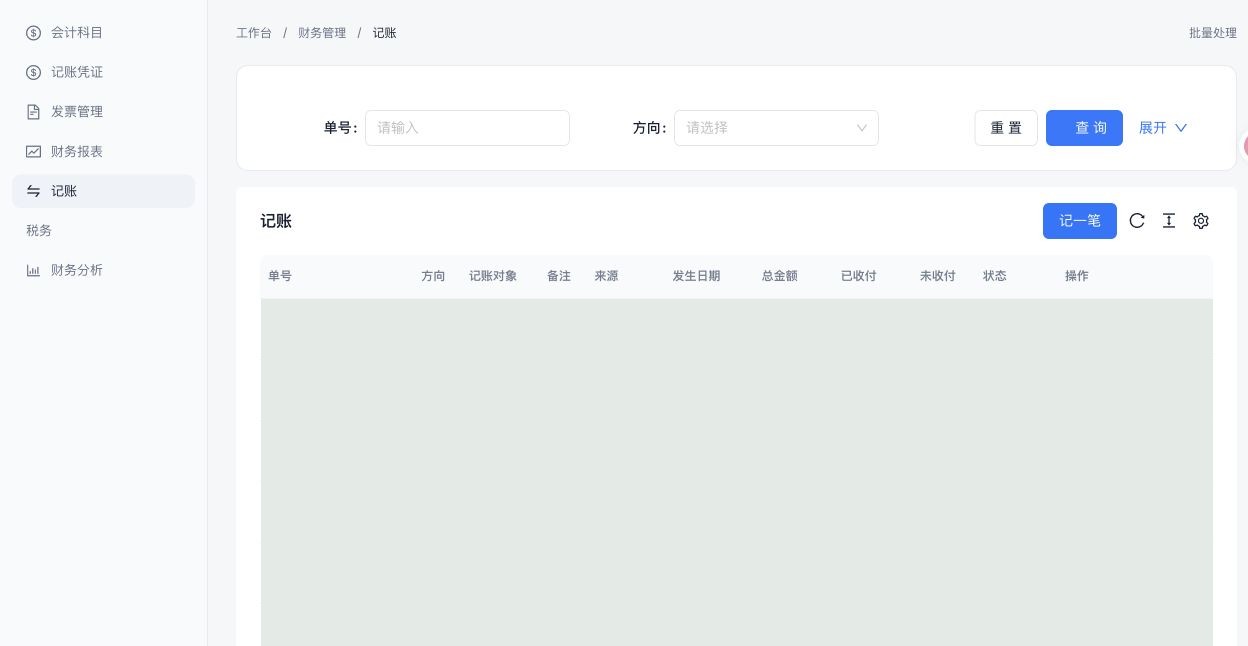Viewport: 1248px width, 646px height.
Task: Click the current 记账 breadcrumb
Action: pos(385,33)
